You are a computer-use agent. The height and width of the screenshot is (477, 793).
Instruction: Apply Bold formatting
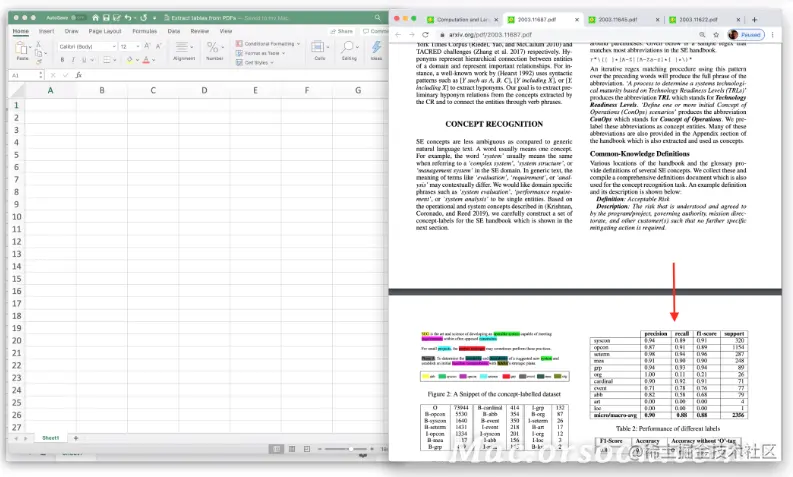click(62, 60)
